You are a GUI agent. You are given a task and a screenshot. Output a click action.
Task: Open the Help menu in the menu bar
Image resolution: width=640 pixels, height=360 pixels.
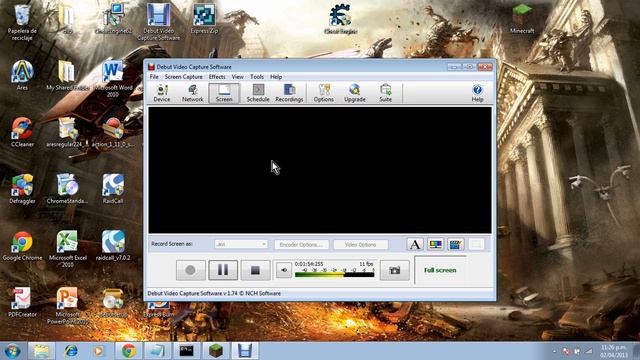(276, 77)
